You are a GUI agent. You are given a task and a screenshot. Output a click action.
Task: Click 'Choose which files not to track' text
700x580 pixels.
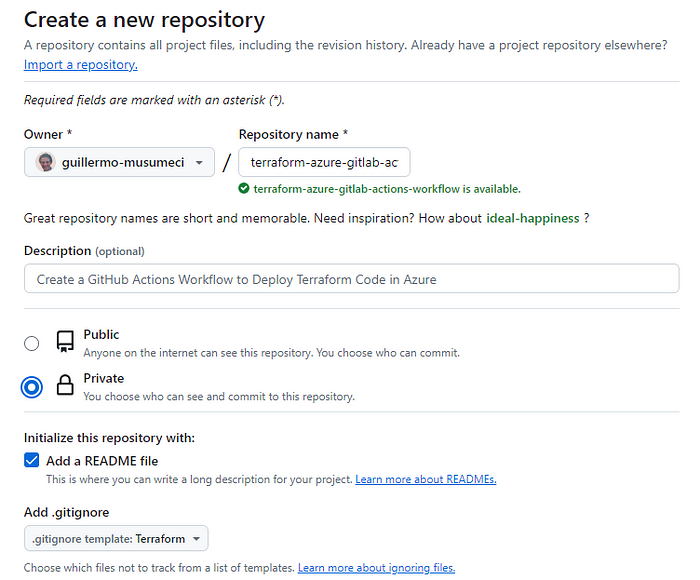click(x=159, y=567)
